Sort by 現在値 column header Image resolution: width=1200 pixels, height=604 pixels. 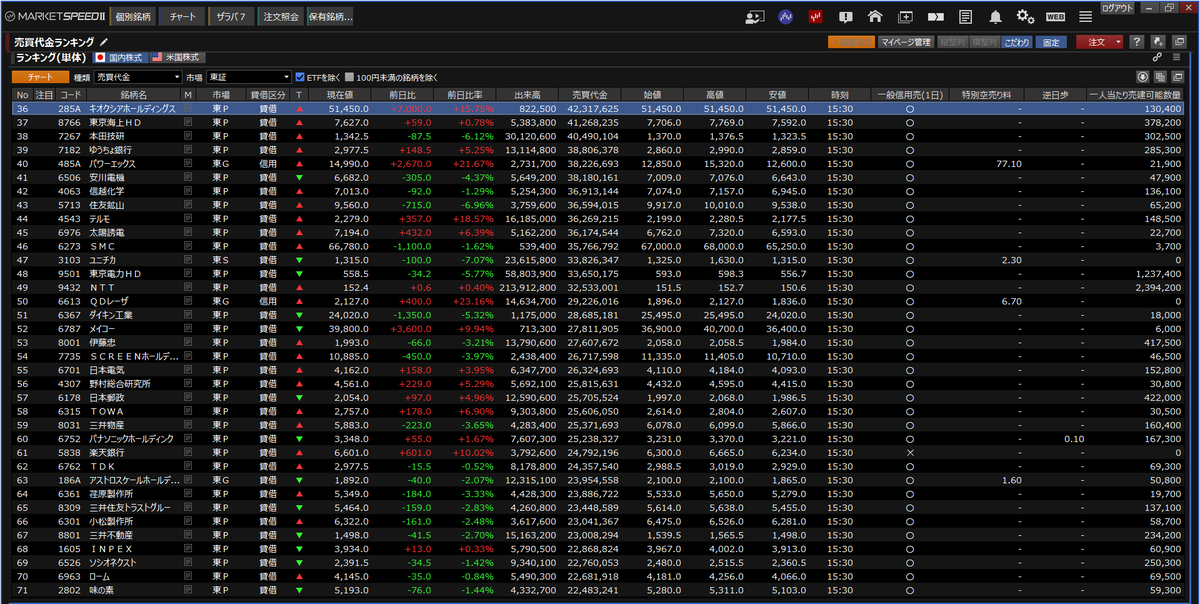pos(339,94)
